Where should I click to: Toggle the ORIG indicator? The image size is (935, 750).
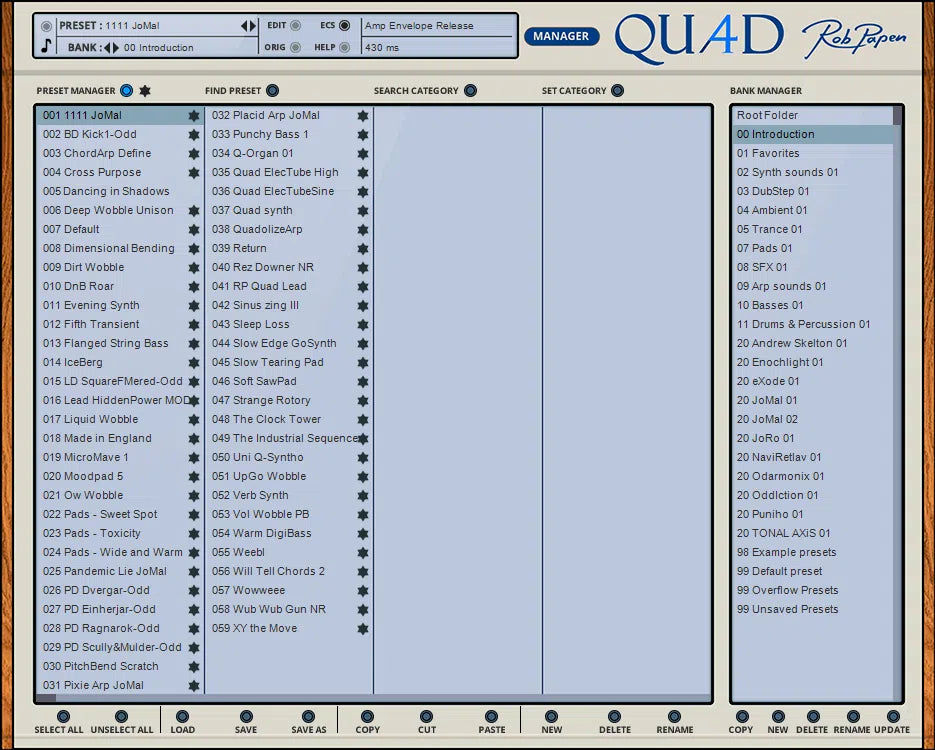(x=297, y=45)
